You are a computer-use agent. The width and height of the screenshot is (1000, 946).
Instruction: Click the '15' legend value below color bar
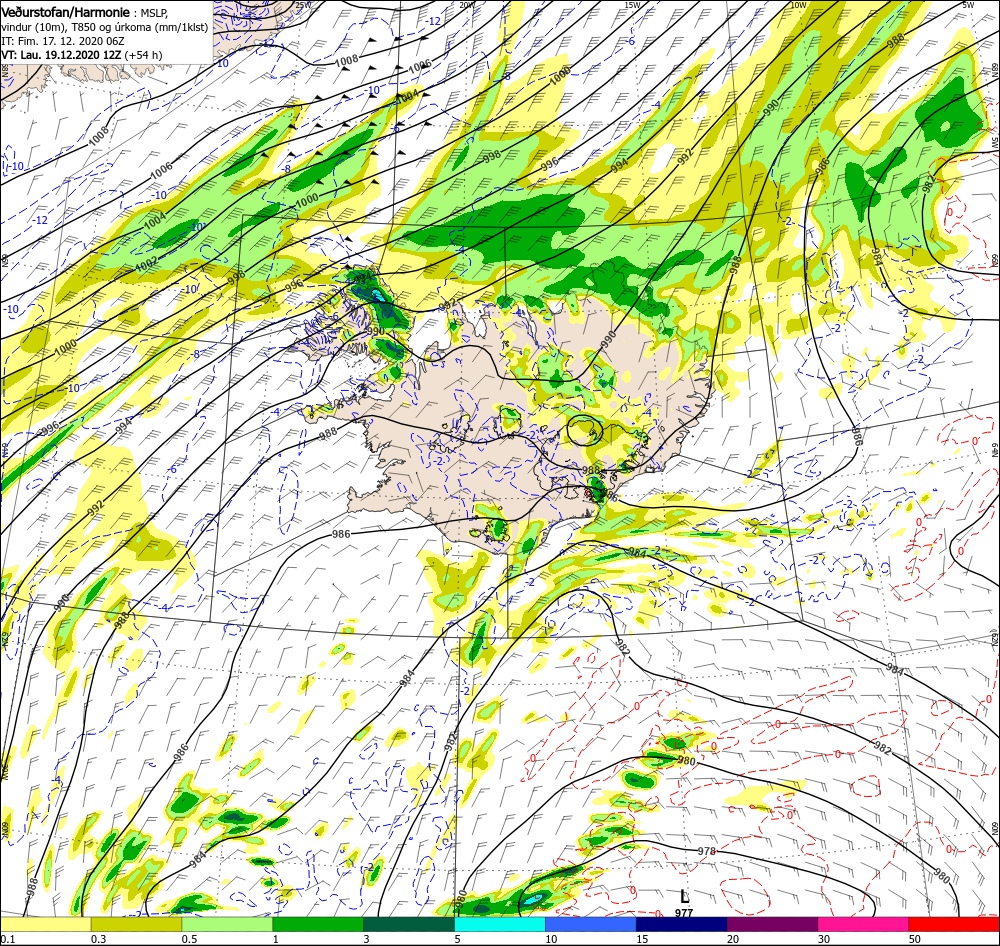(642, 939)
